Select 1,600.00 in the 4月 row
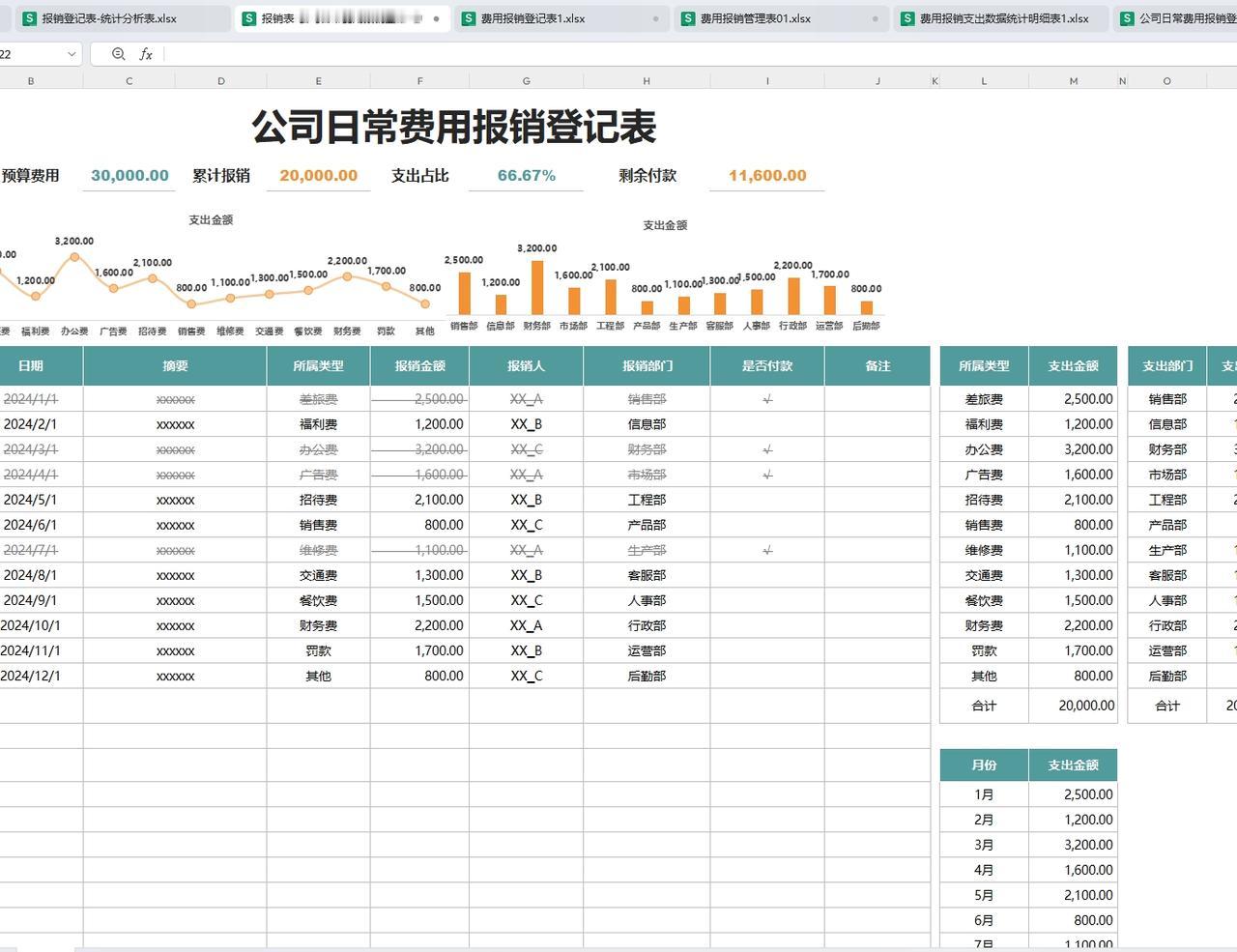 tap(1088, 870)
